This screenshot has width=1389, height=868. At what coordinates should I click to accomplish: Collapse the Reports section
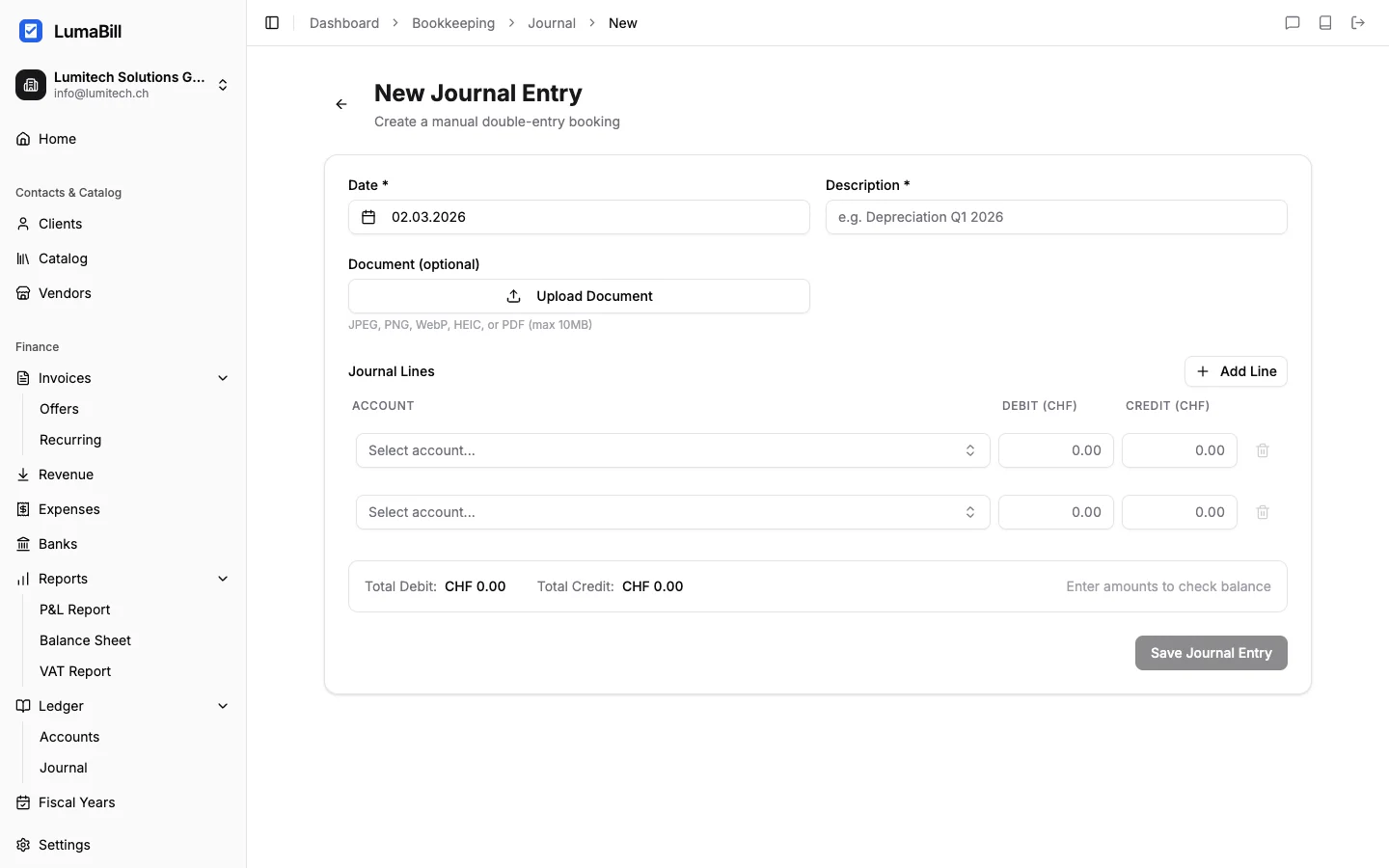click(x=223, y=579)
